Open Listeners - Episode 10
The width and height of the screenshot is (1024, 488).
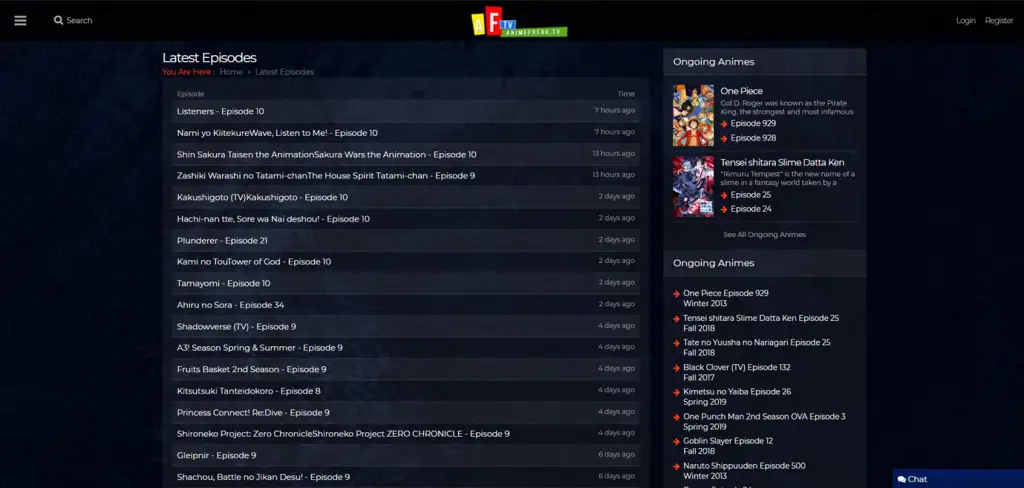tap(221, 111)
